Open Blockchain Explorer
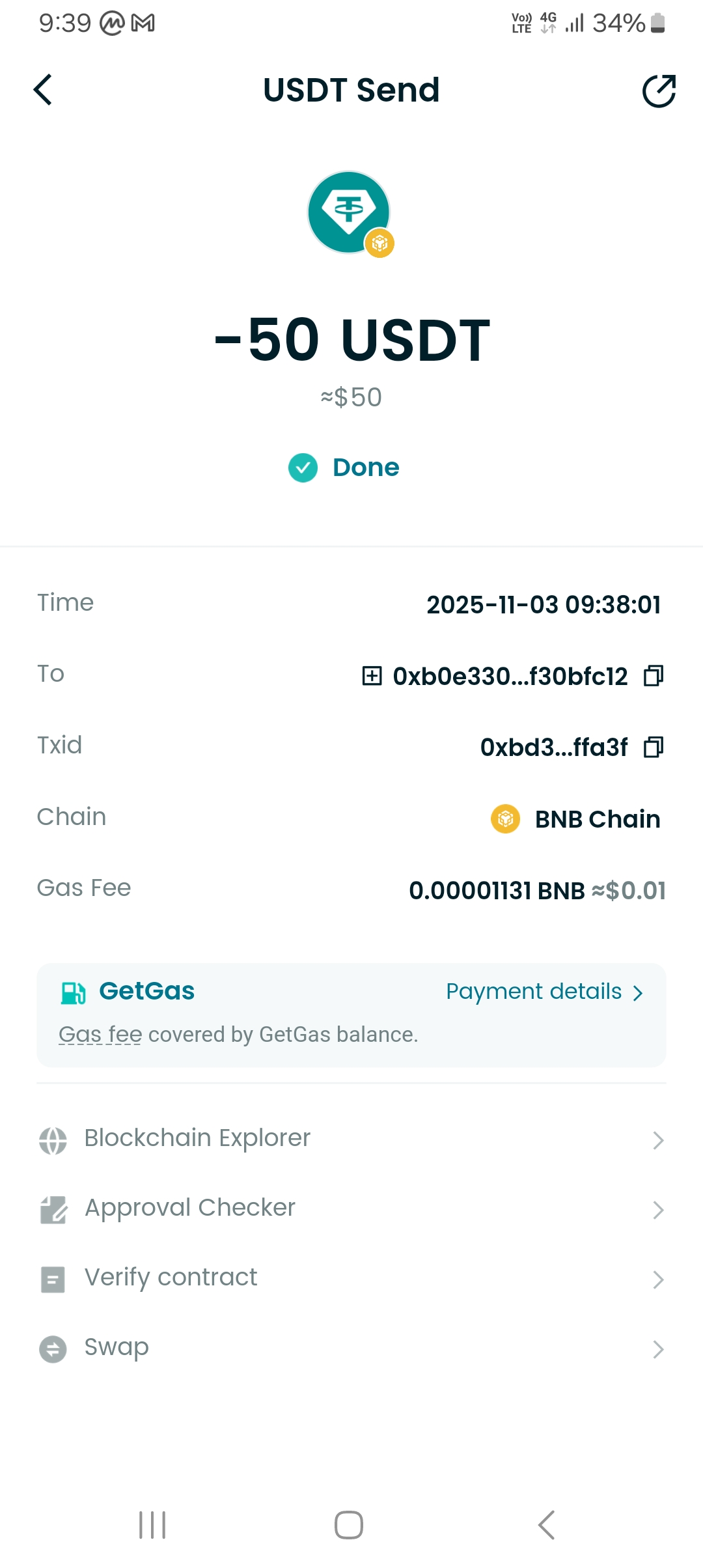Viewport: 703px width, 1568px height. (197, 1138)
